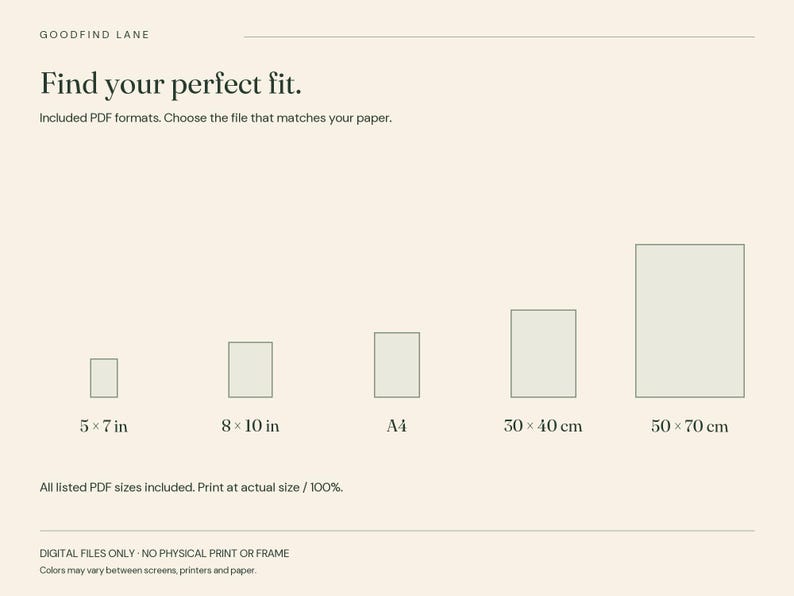Click the 'Included PDF formats' subtitle line
Image resolution: width=794 pixels, height=596 pixels.
click(x=216, y=118)
